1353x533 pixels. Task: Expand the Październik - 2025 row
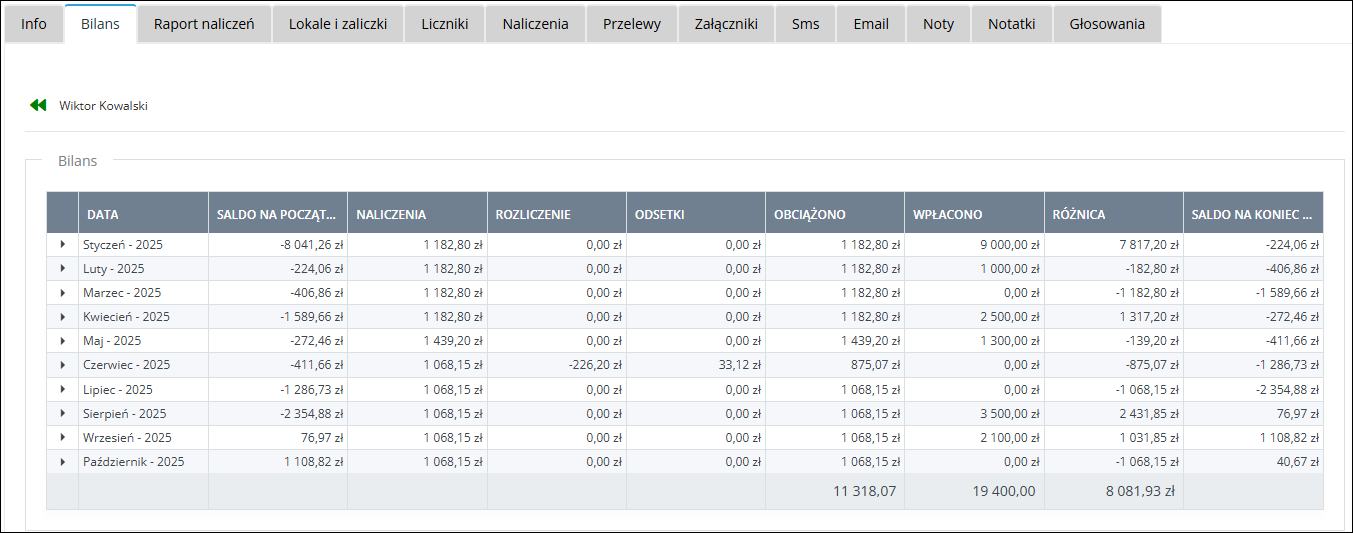tap(62, 462)
